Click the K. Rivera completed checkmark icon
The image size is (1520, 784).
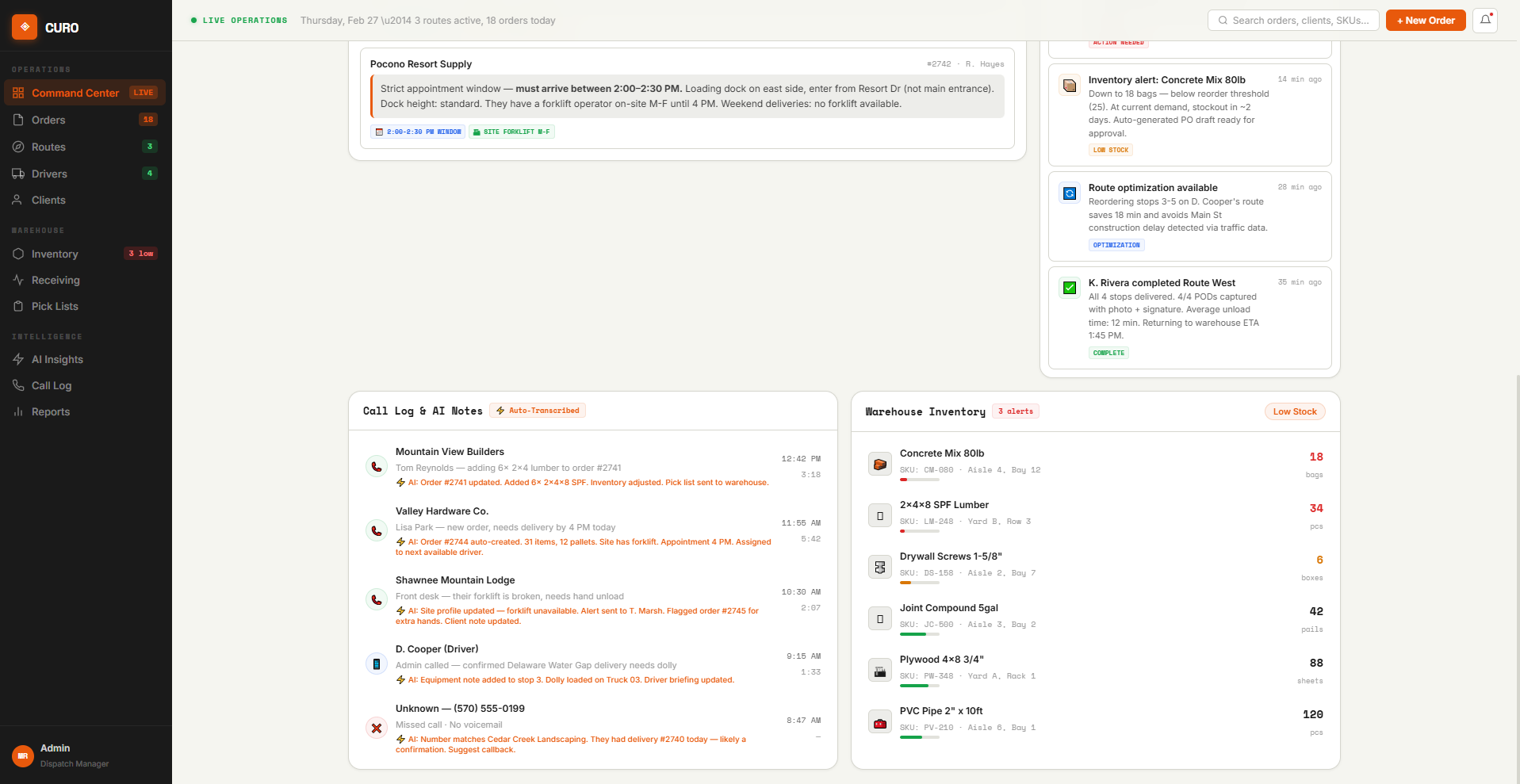(x=1070, y=288)
